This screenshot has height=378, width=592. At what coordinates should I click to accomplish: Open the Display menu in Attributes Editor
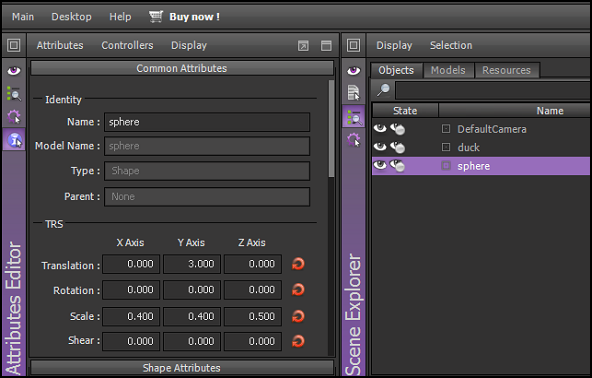(x=189, y=45)
